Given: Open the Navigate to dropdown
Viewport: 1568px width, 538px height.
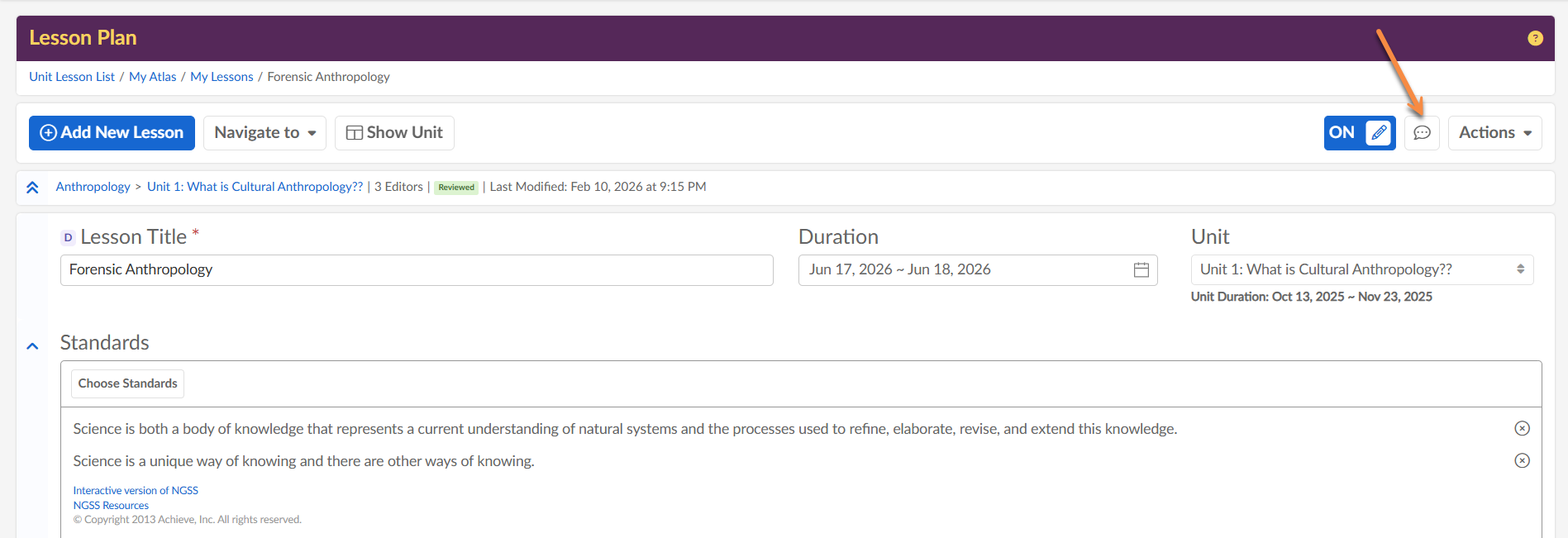Looking at the screenshot, I should click(x=265, y=133).
